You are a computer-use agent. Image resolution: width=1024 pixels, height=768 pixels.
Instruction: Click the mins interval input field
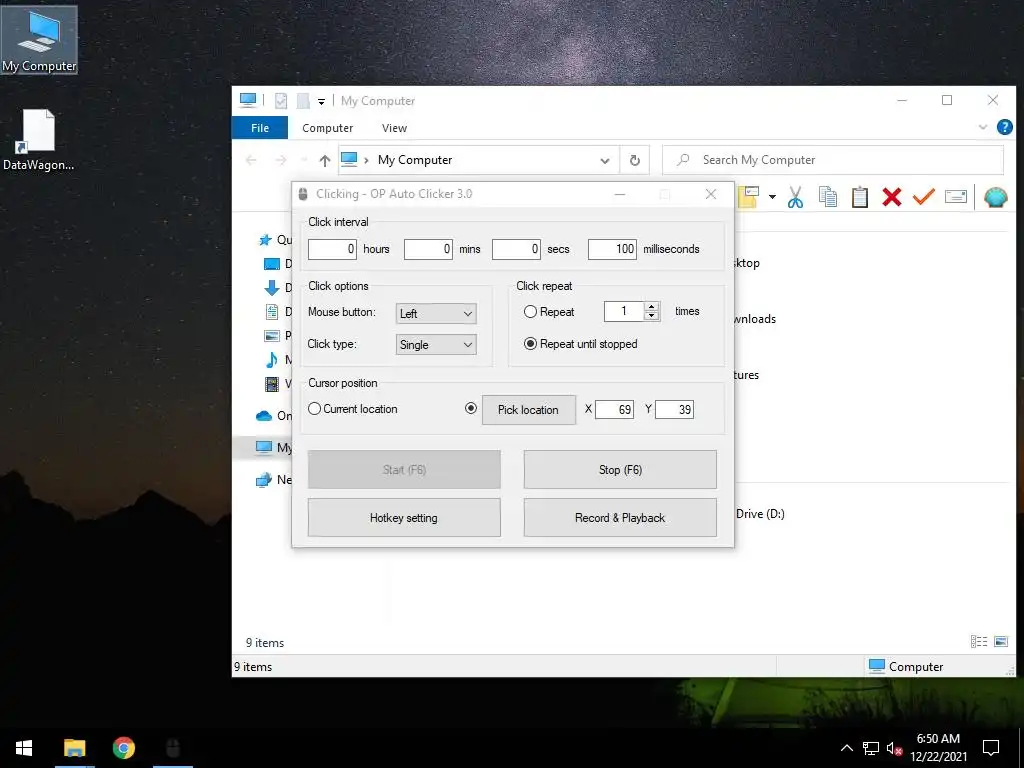(x=428, y=249)
